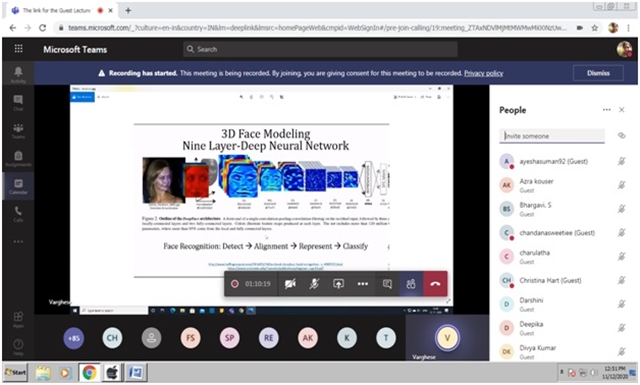
Task: Click the Invite someone input field
Action: click(552, 136)
